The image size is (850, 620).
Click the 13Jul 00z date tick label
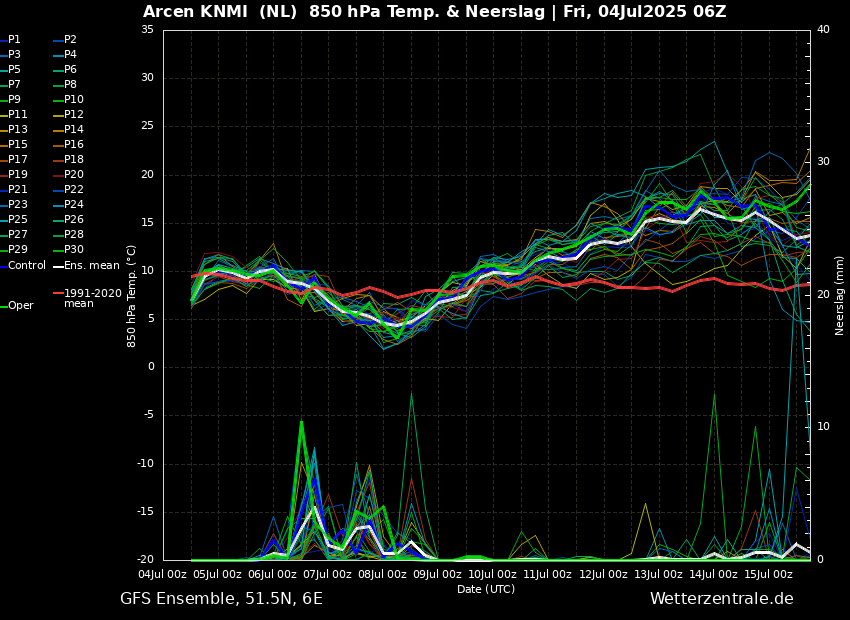pyautogui.click(x=658, y=574)
